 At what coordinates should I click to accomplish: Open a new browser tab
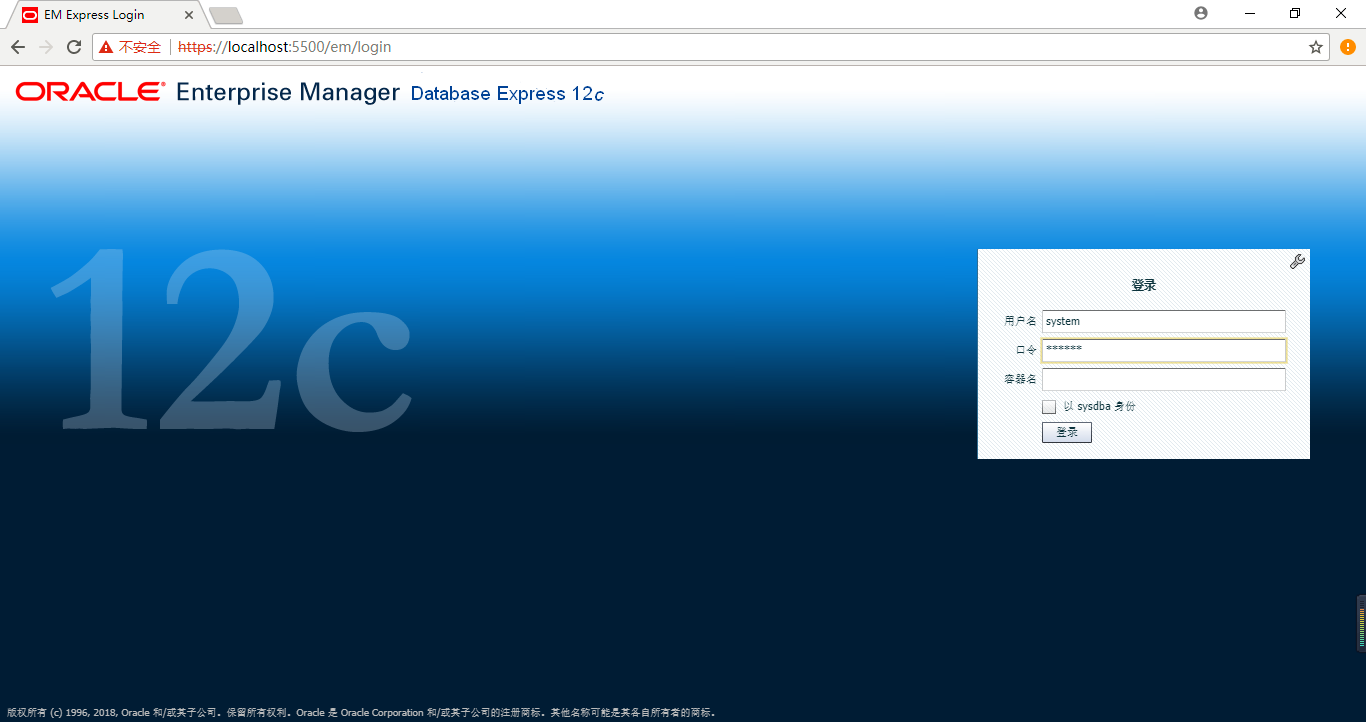pyautogui.click(x=226, y=15)
